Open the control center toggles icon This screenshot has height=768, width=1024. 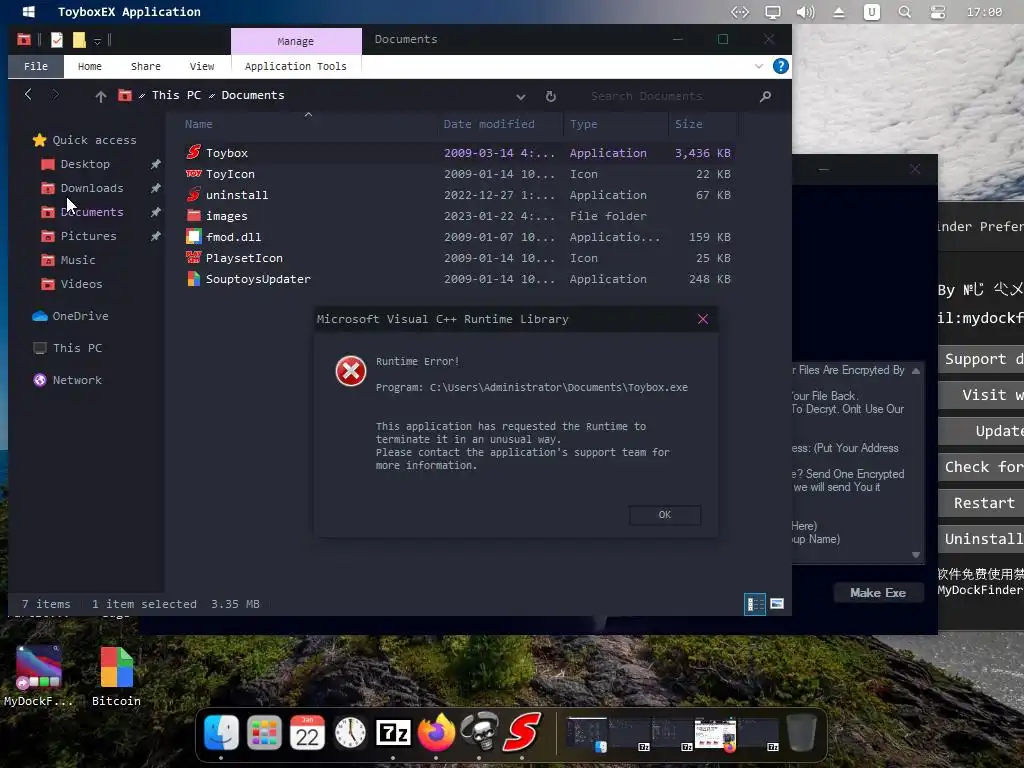click(938, 12)
